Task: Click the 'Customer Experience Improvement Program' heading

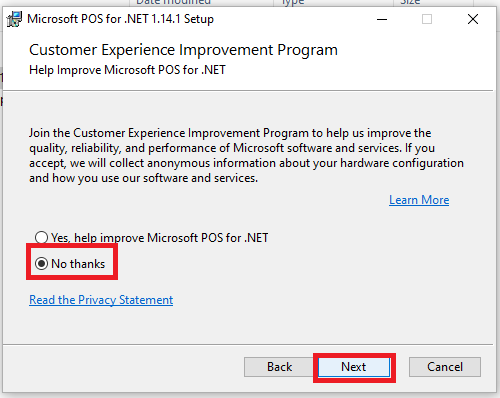Action: tap(183, 50)
